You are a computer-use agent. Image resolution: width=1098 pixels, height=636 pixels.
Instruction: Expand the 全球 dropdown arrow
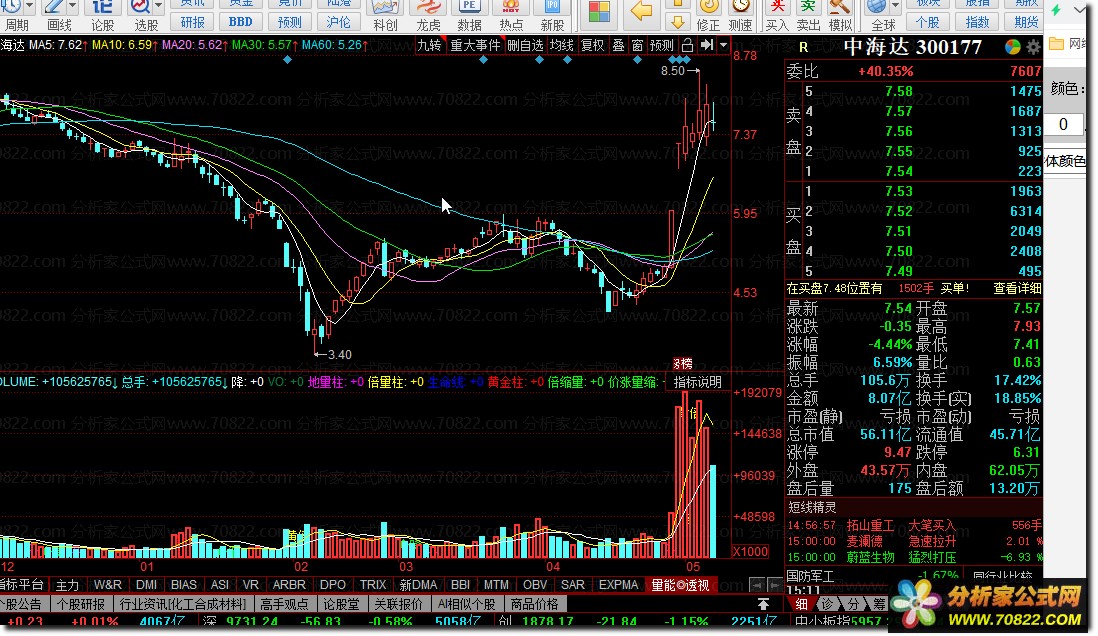[896, 6]
